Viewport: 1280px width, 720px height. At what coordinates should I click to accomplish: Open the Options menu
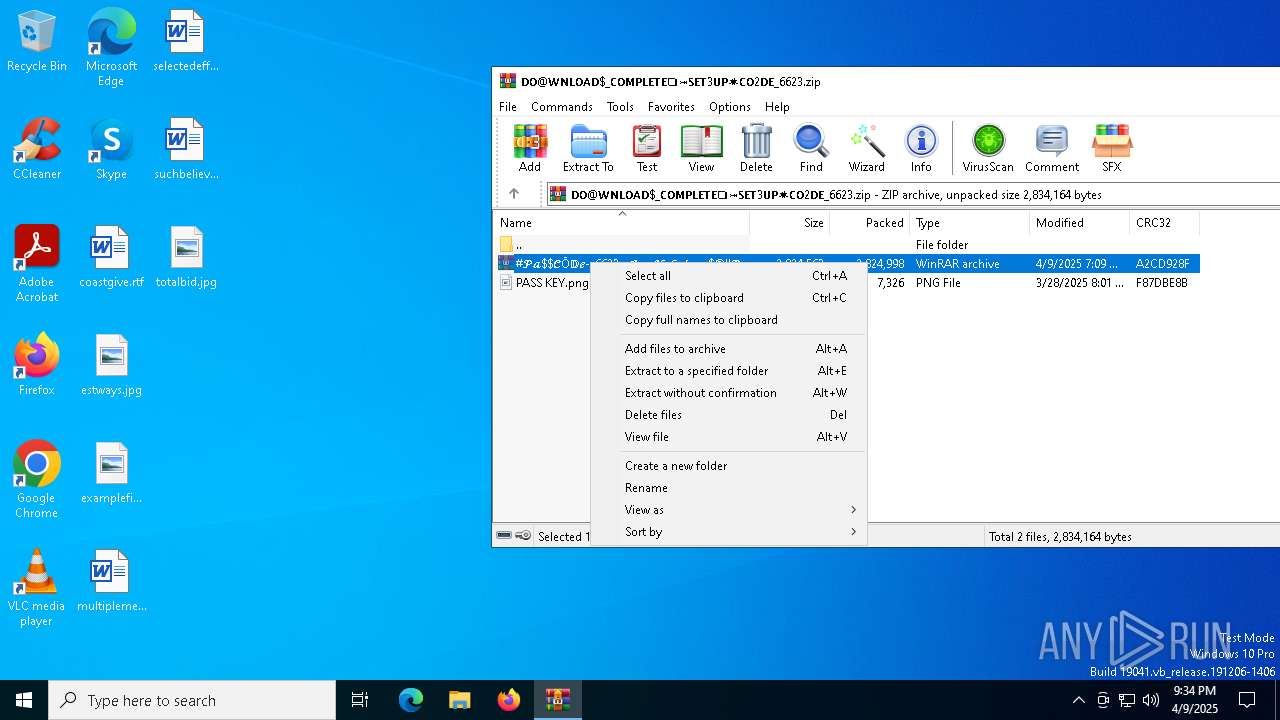[730, 106]
